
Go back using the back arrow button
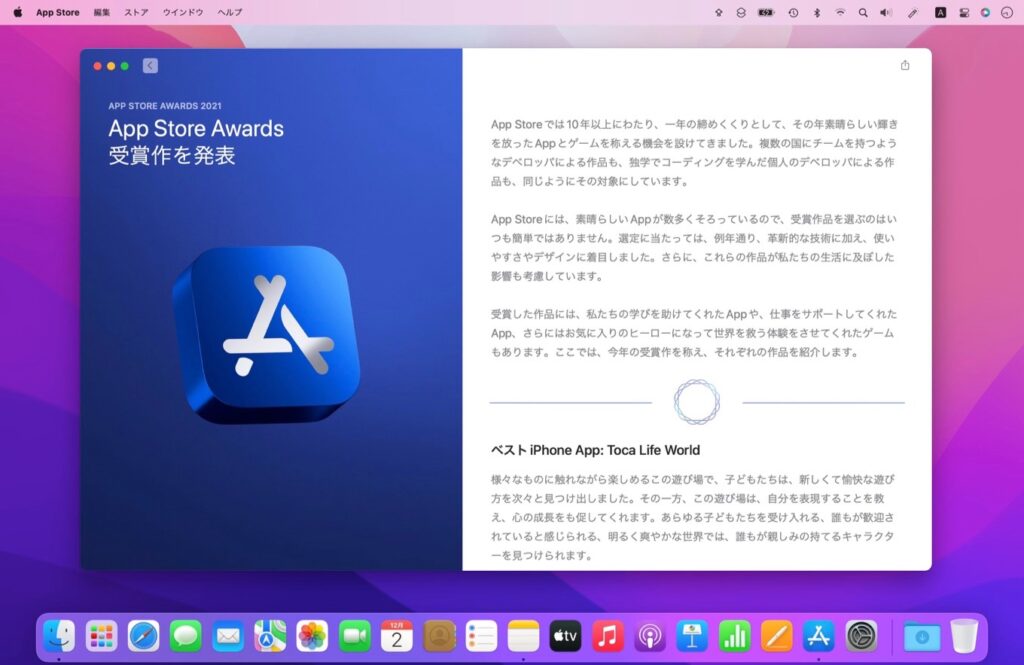coord(148,64)
